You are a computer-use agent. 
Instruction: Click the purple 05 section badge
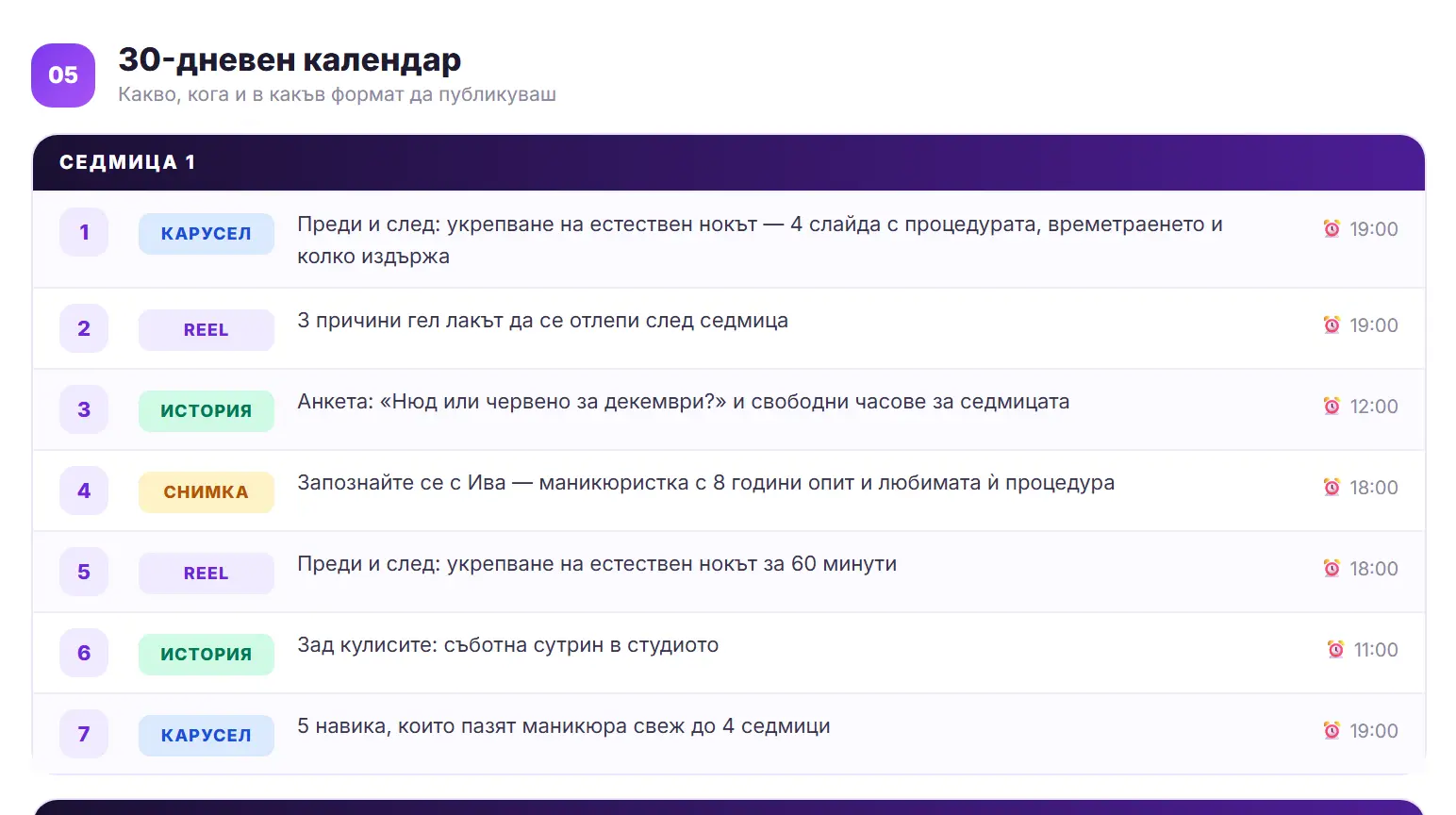click(x=63, y=75)
